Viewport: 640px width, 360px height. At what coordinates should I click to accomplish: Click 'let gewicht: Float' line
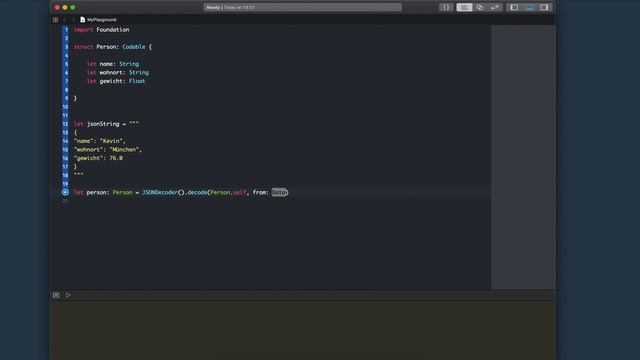[x=116, y=81]
